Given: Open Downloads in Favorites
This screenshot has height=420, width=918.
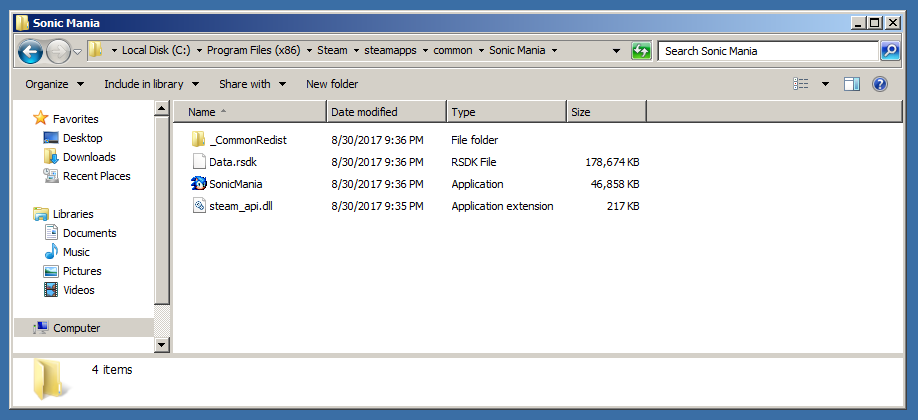Looking at the screenshot, I should 80,157.
